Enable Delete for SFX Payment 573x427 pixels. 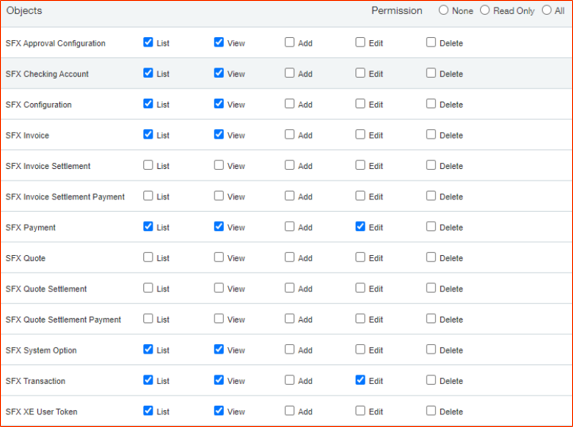[x=431, y=227]
